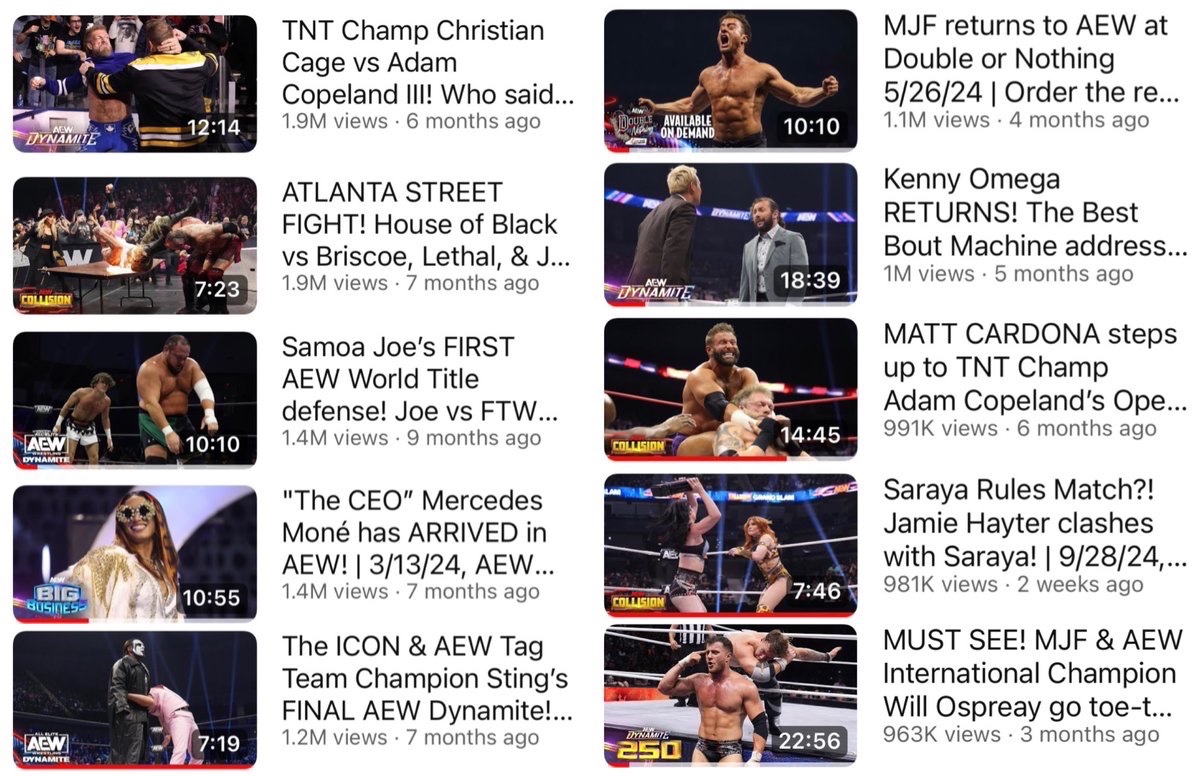
Task: Open the ATLANTA STREET FIGHT video thumbnail
Action: pos(134,245)
